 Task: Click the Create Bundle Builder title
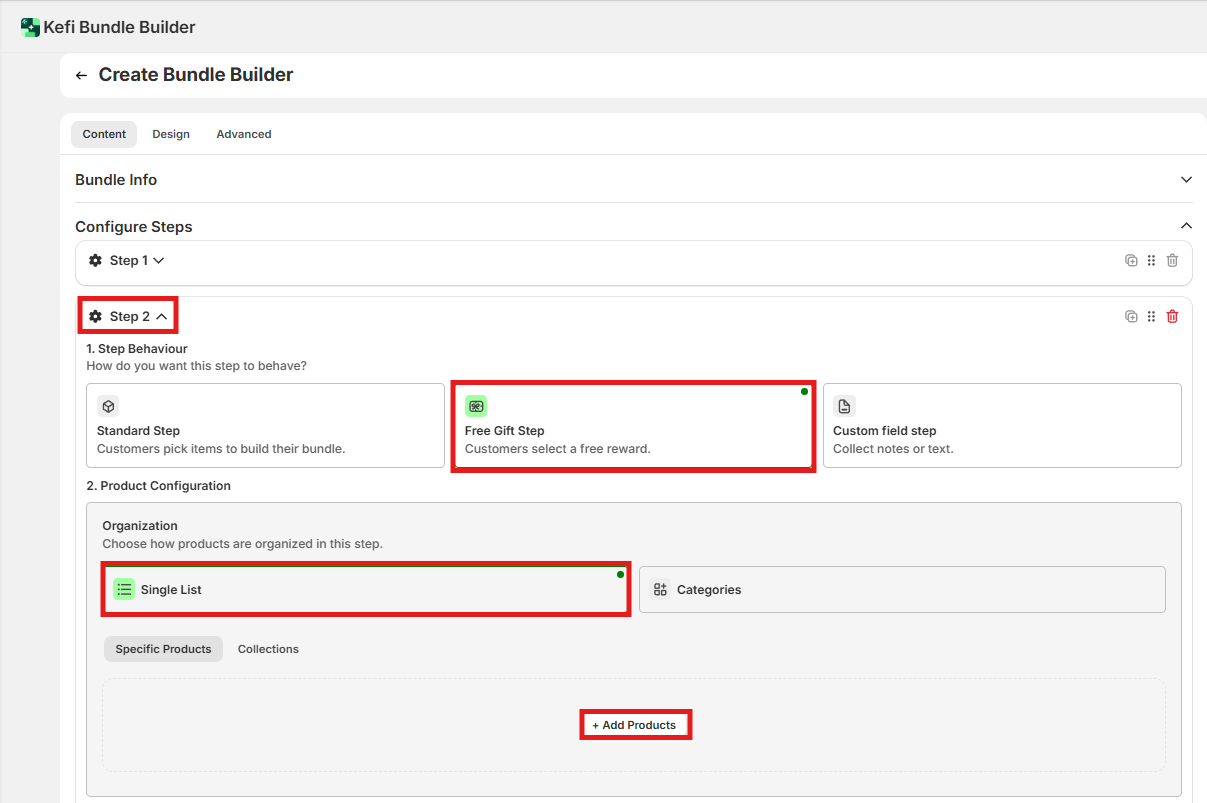(196, 75)
